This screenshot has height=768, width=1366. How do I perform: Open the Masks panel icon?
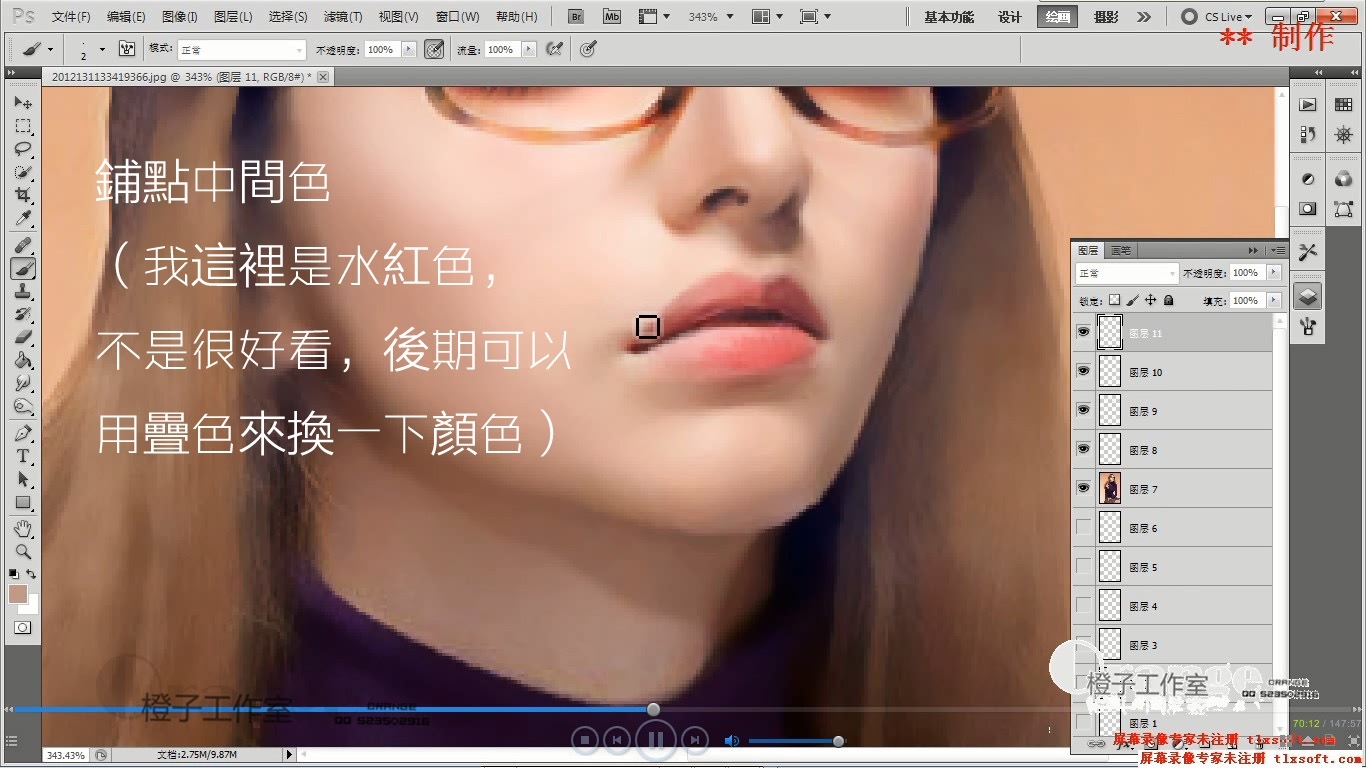1307,208
